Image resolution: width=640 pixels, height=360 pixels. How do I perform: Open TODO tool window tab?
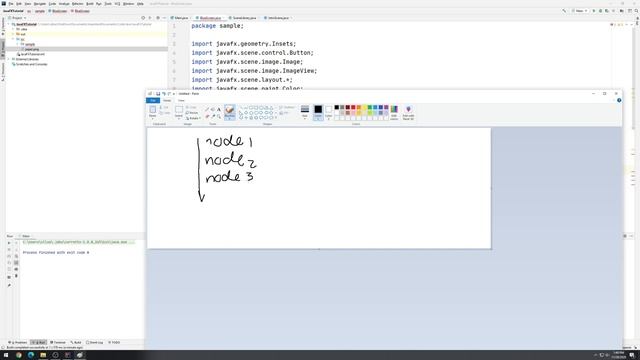point(114,342)
